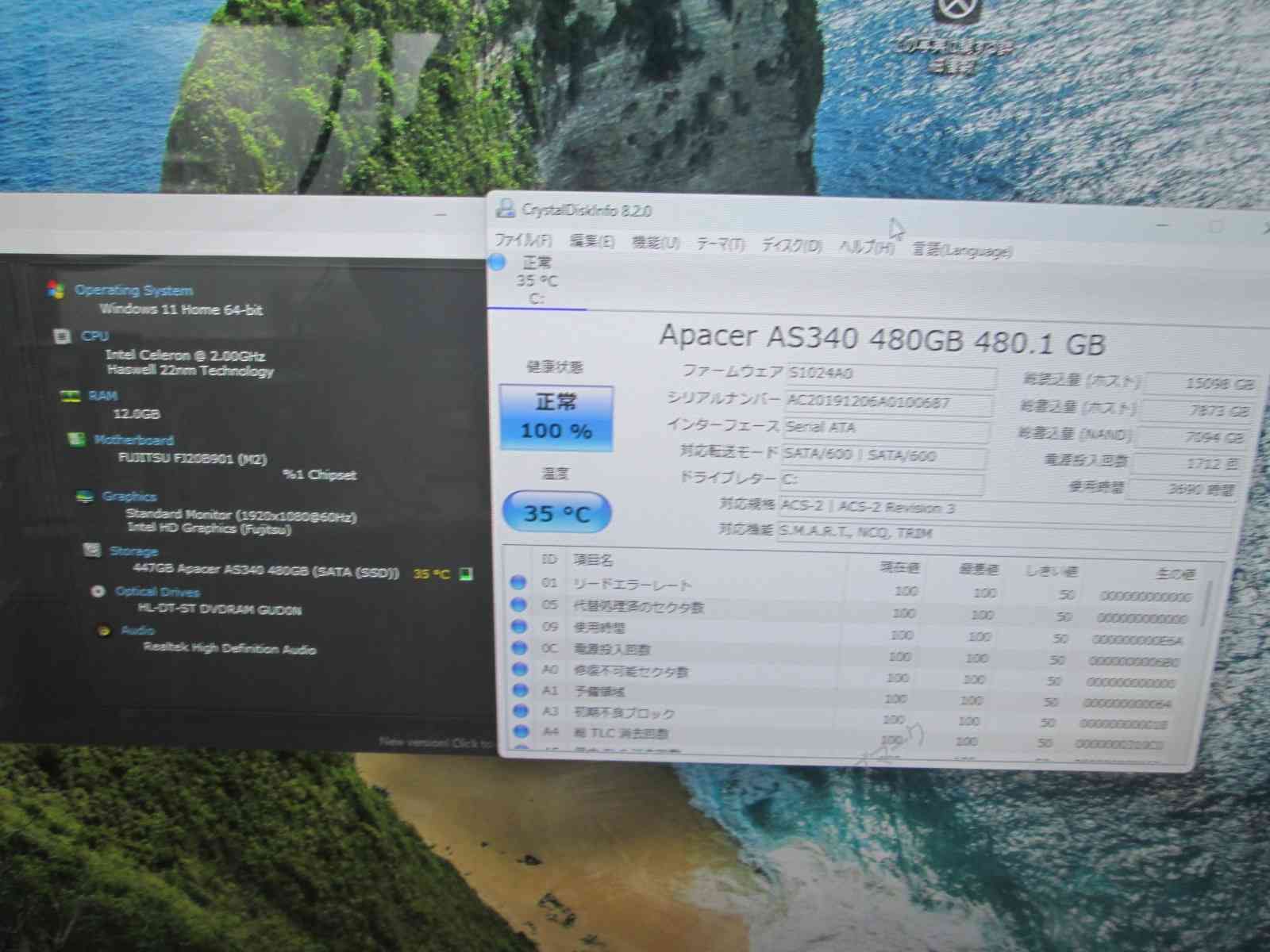The width and height of the screenshot is (1270, 952).
Task: Click the CPU section icon in Speccy
Action: click(63, 336)
